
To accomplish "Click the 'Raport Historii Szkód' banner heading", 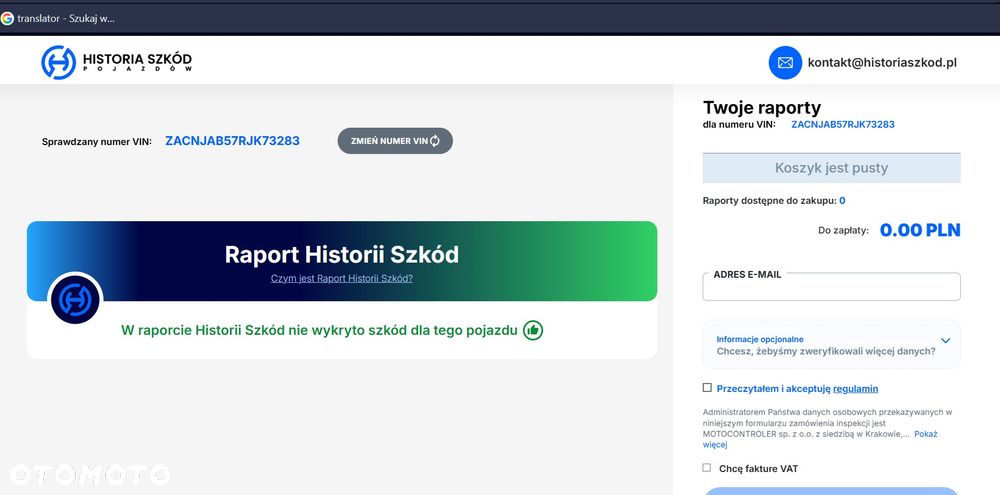I will (x=342, y=255).
